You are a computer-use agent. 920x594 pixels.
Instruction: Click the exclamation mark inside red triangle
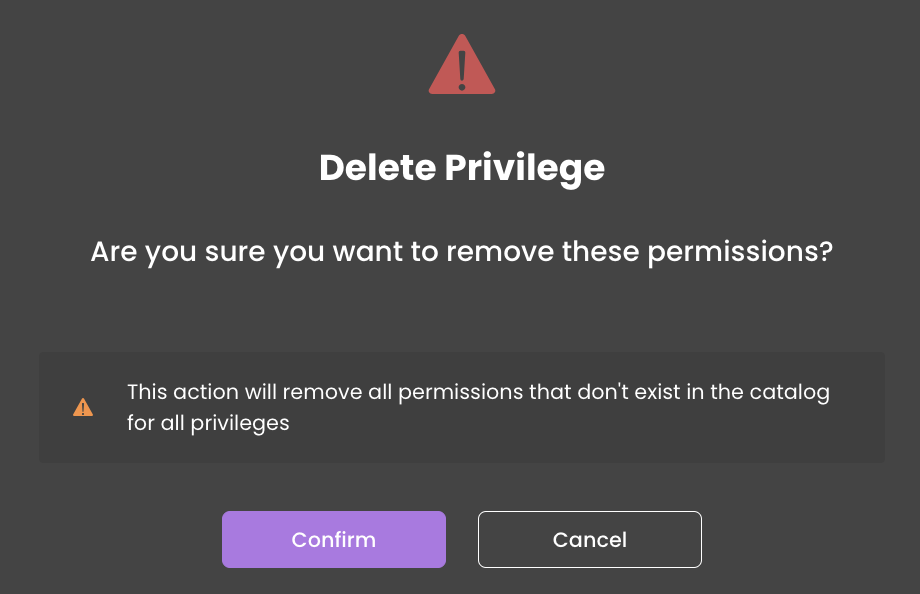tap(462, 70)
